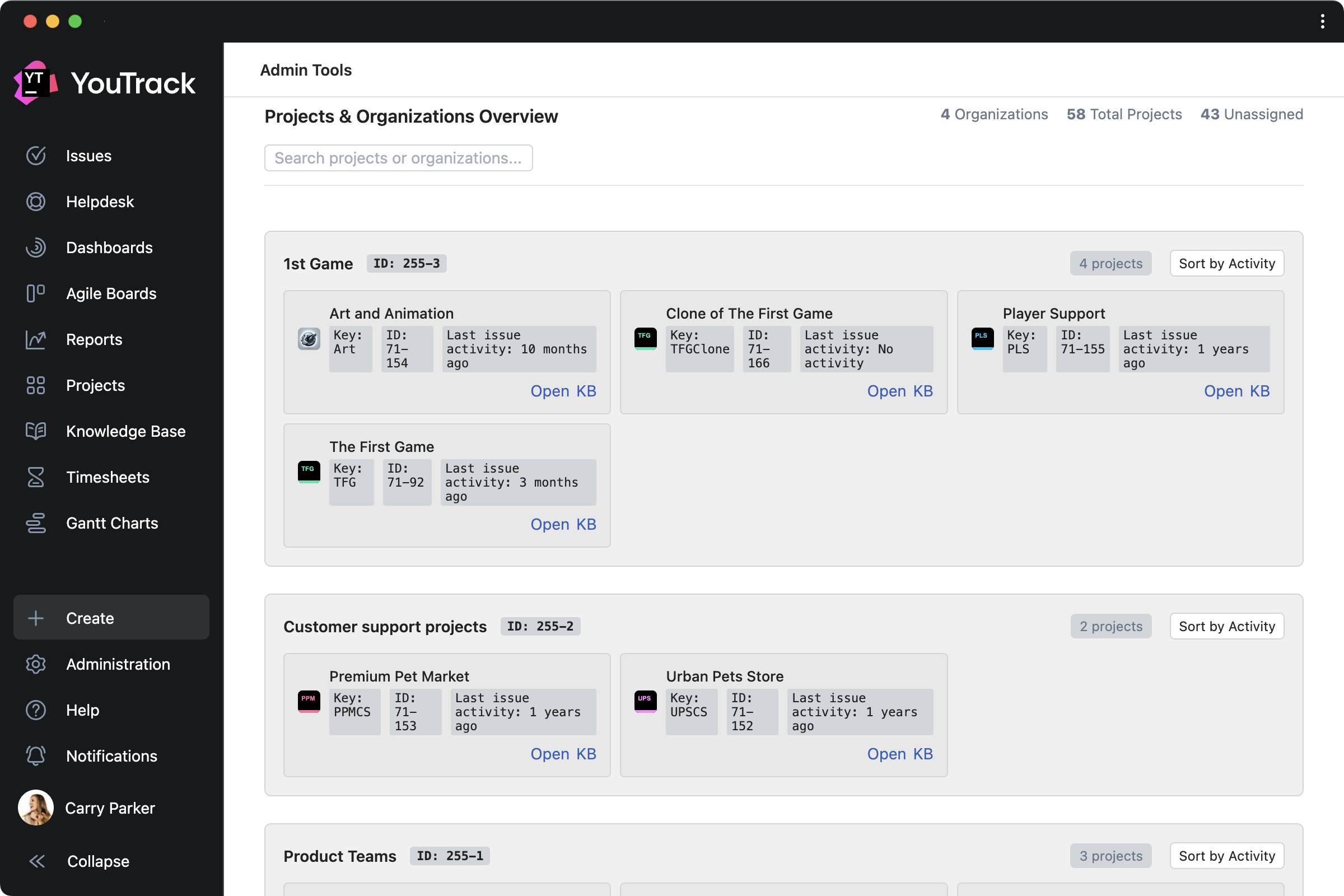This screenshot has height=896, width=1344.
Task: Open the three-dot menu in title bar
Action: pos(1322,21)
